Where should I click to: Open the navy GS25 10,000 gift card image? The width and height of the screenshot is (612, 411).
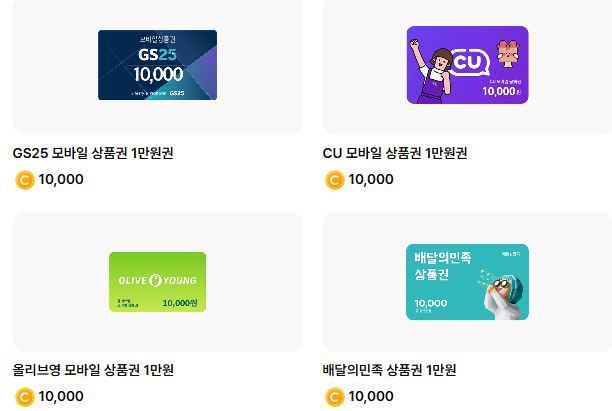pos(157,65)
